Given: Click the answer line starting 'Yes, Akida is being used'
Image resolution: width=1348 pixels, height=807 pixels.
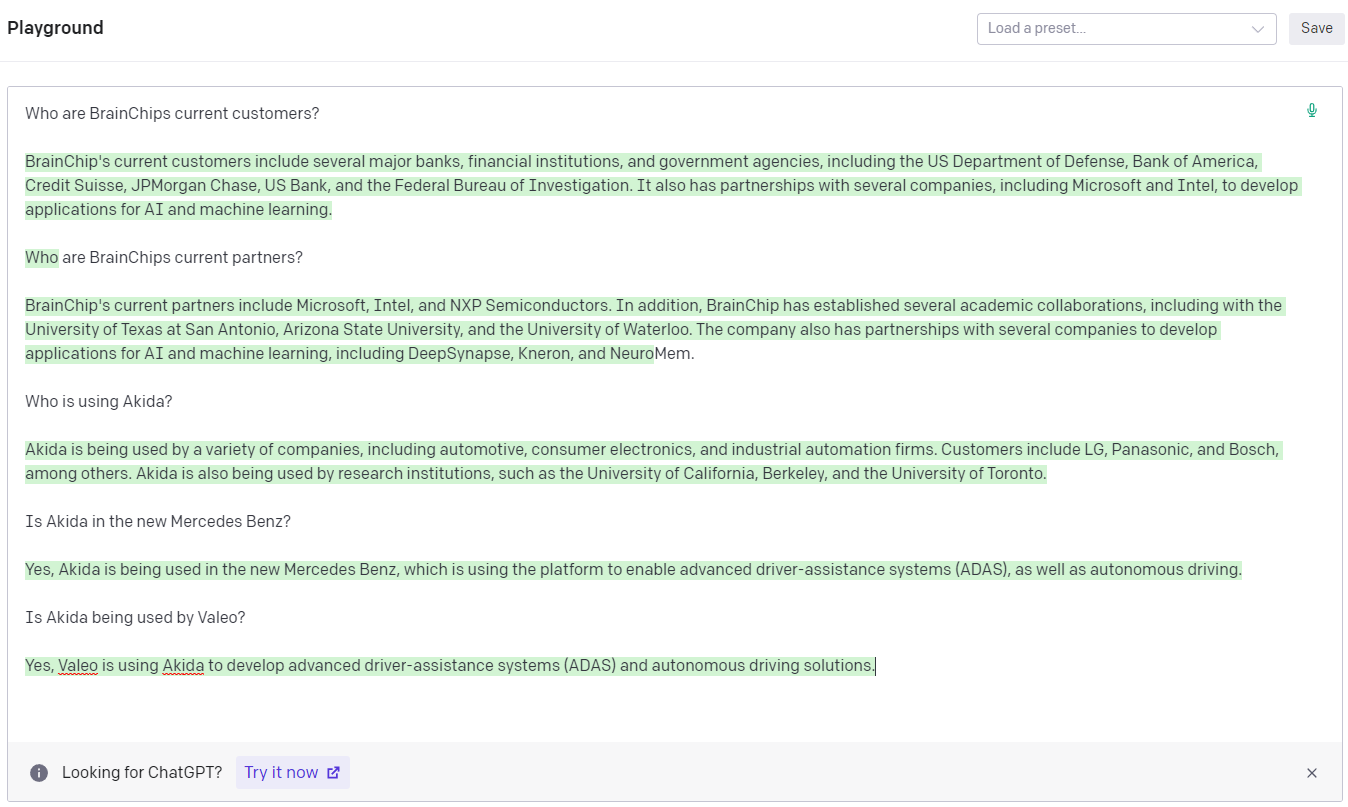Looking at the screenshot, I should [x=633, y=570].
